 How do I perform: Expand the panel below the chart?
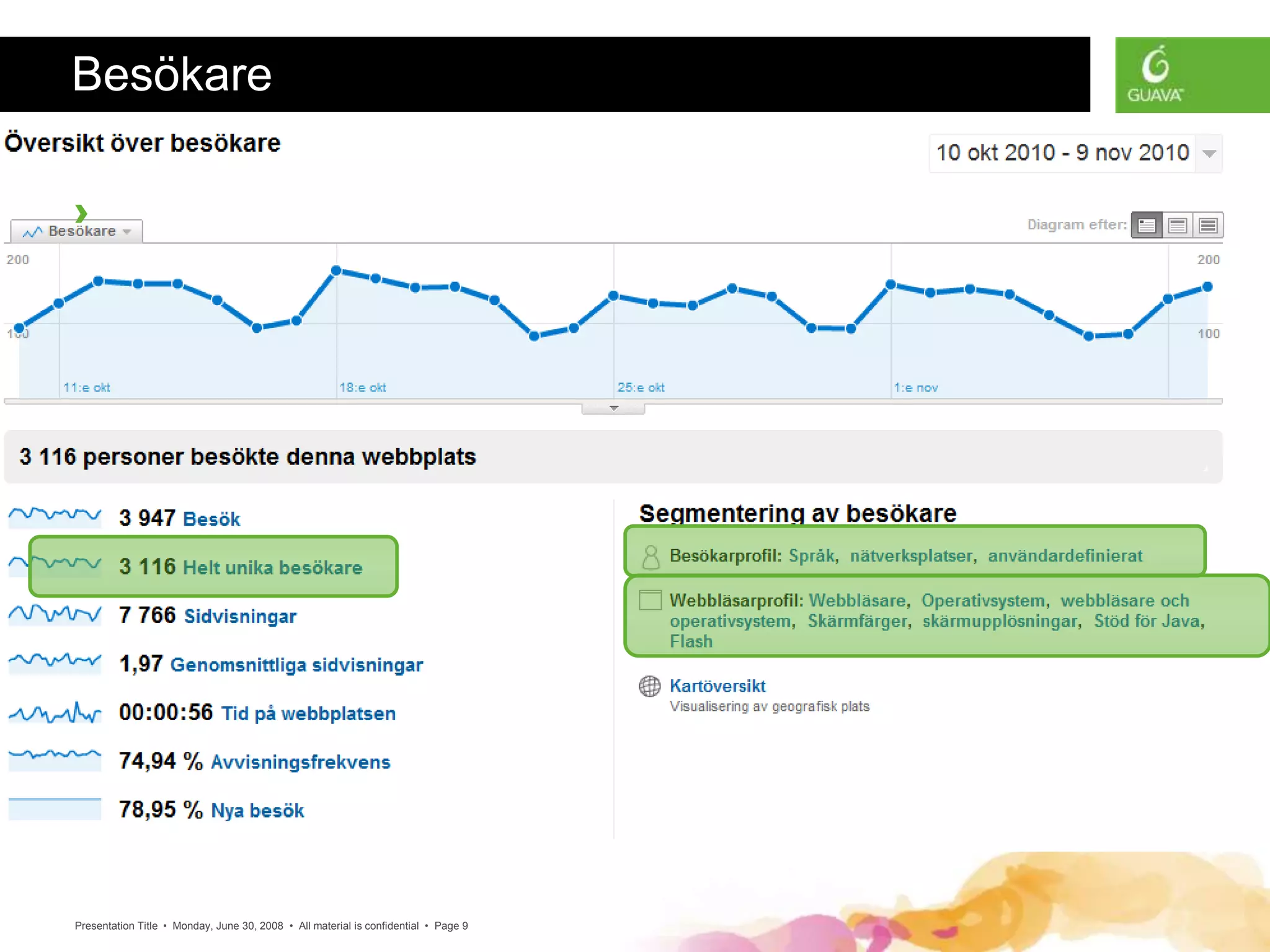click(x=613, y=408)
